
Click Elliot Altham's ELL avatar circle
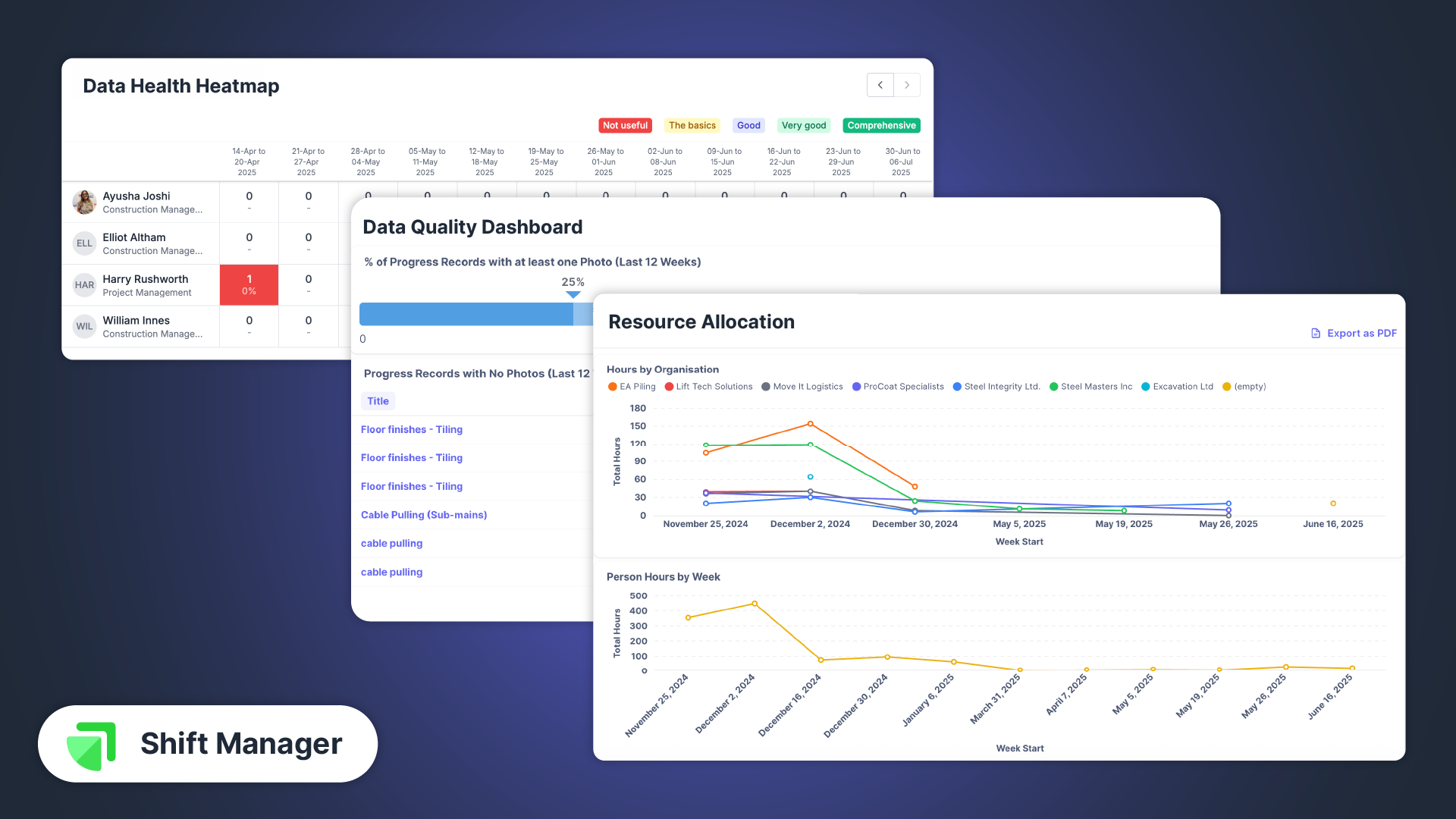coord(84,243)
